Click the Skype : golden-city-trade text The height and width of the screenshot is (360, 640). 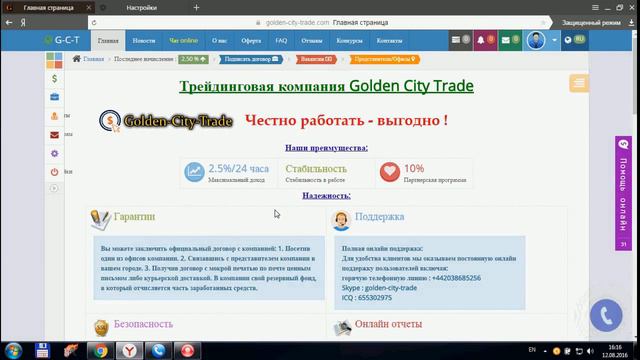[x=379, y=288]
